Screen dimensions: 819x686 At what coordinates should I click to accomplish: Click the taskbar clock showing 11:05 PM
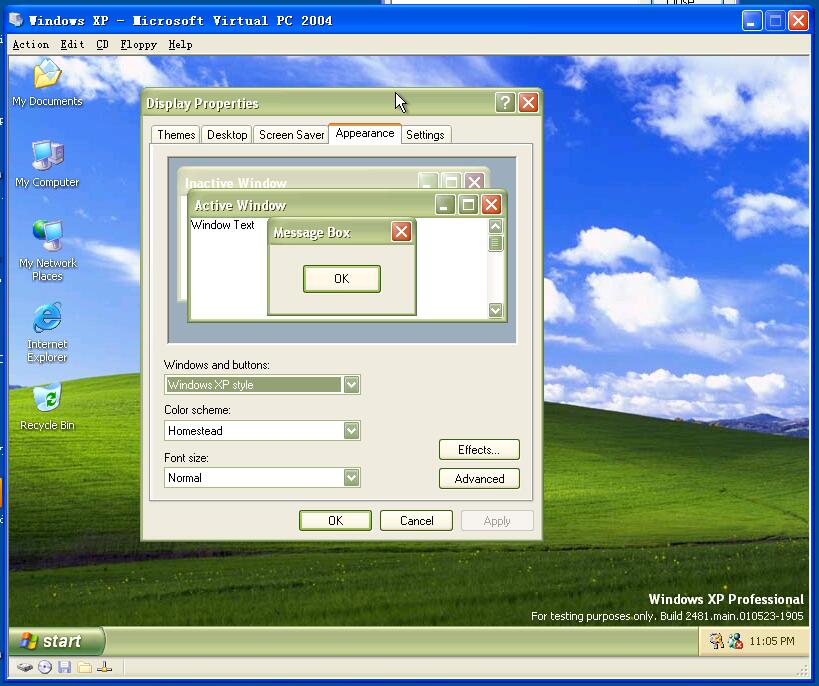[x=771, y=641]
